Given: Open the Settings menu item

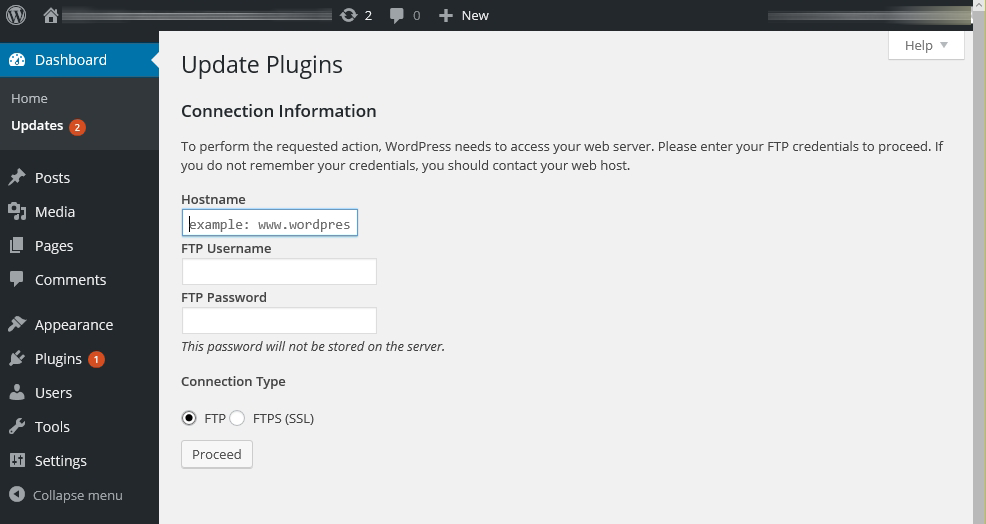Looking at the screenshot, I should (60, 460).
